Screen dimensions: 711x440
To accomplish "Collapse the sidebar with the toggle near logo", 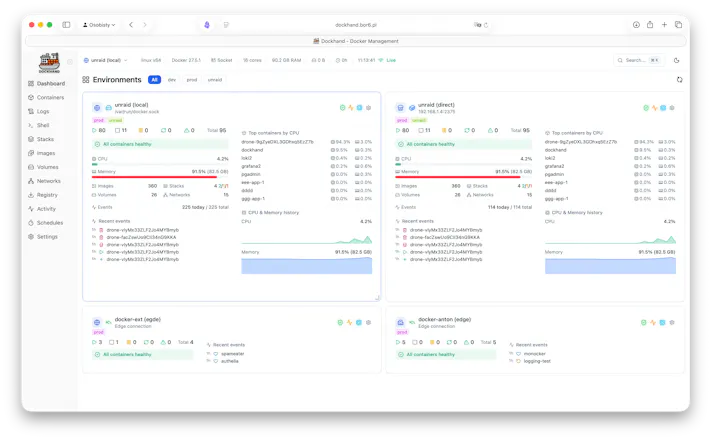I will (70, 62).
